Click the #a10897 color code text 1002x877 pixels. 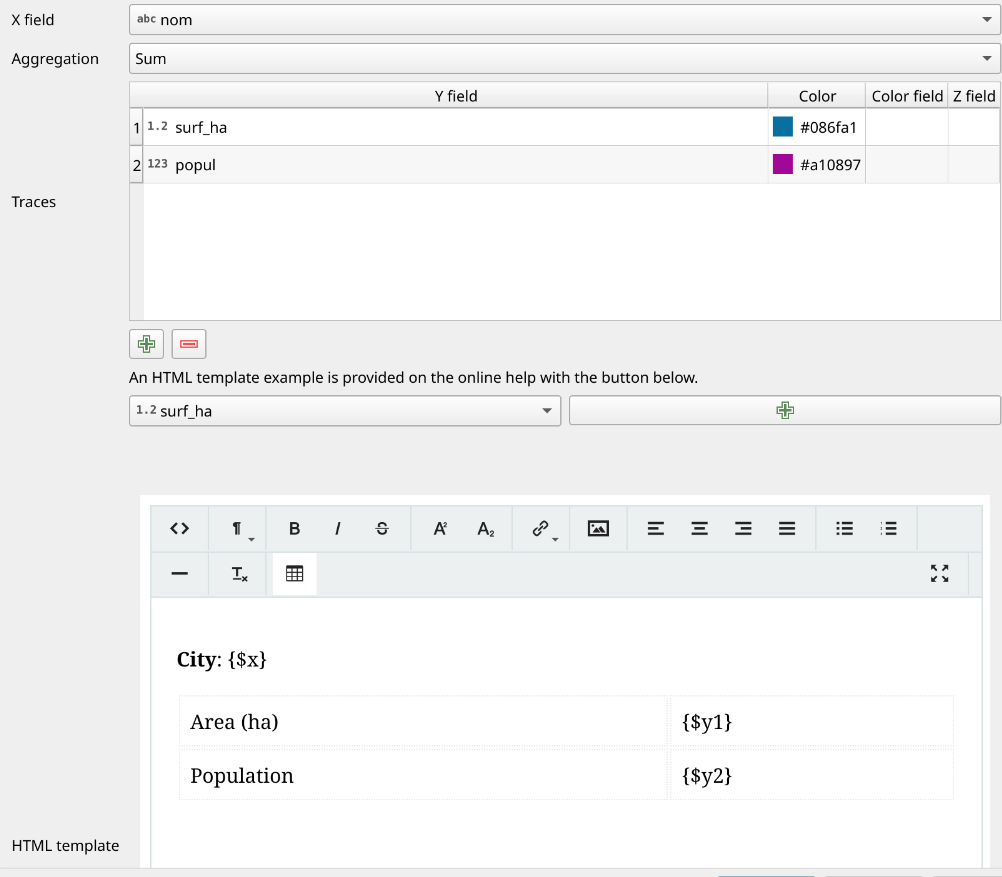click(830, 165)
